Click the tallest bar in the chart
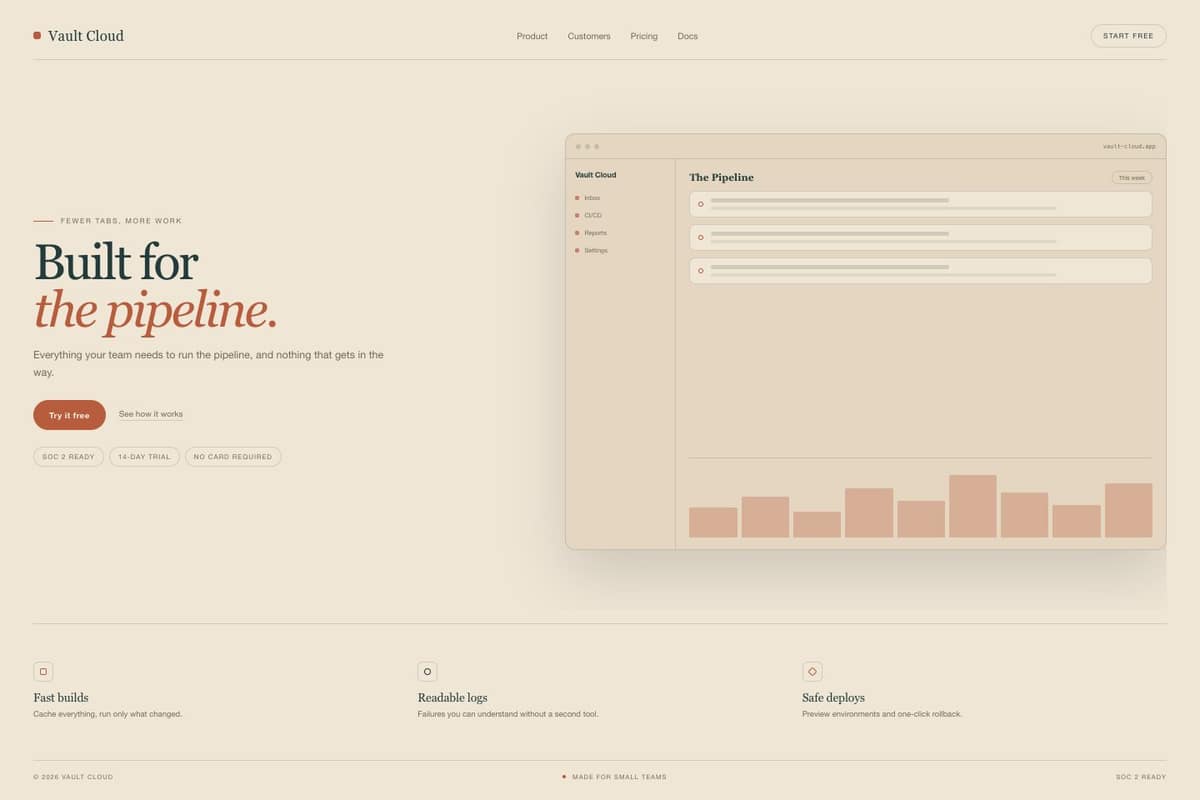 (x=973, y=506)
